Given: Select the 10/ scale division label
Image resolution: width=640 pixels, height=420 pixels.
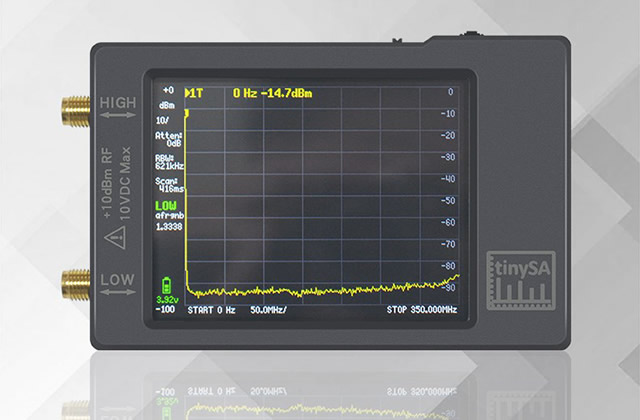Looking at the screenshot, I should click(165, 119).
